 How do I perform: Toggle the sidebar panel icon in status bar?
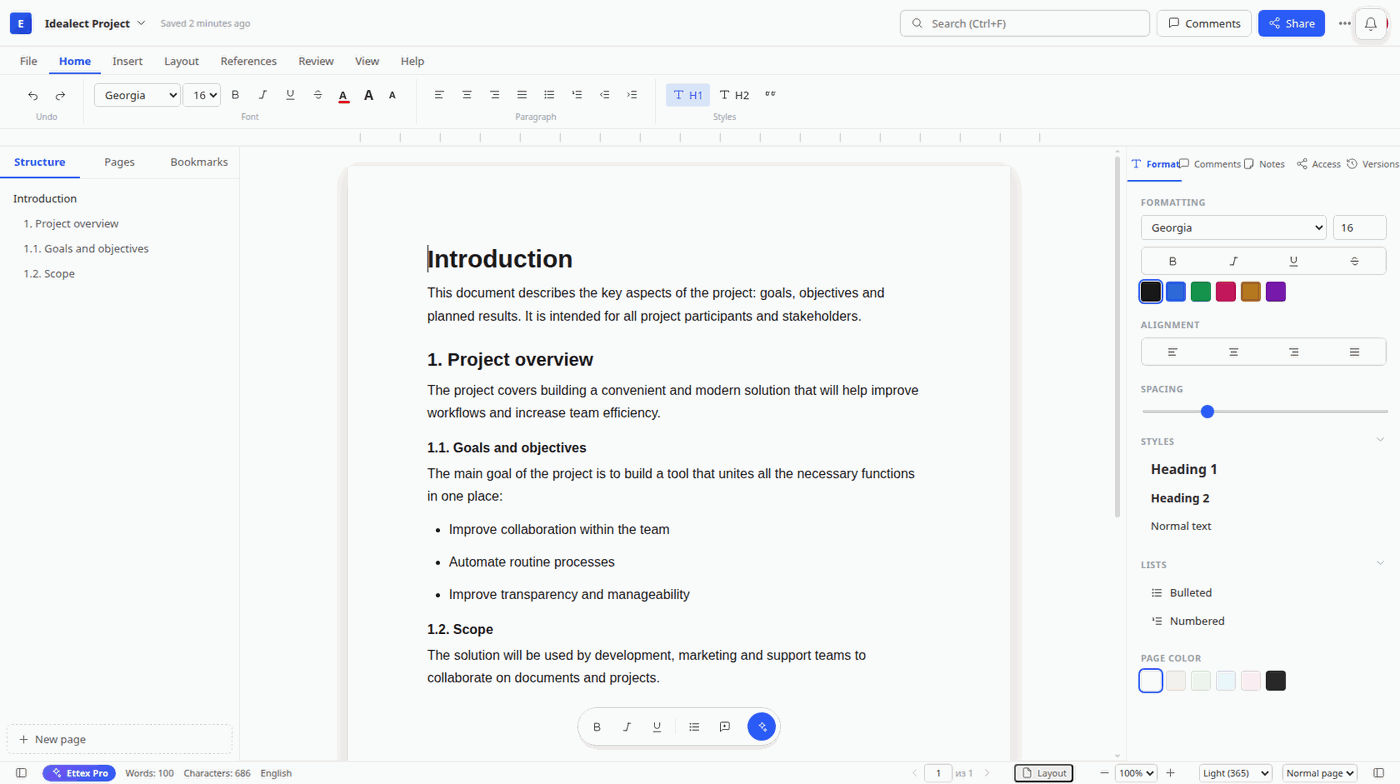point(21,773)
